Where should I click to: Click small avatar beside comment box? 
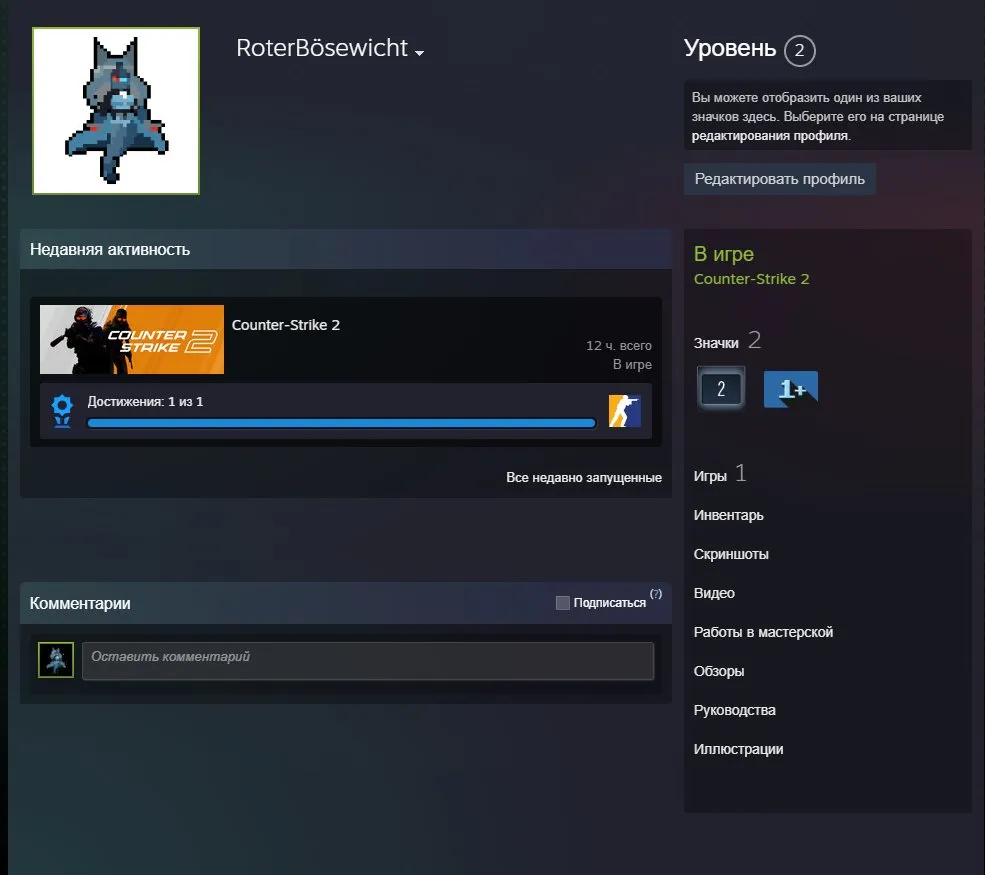pos(56,660)
